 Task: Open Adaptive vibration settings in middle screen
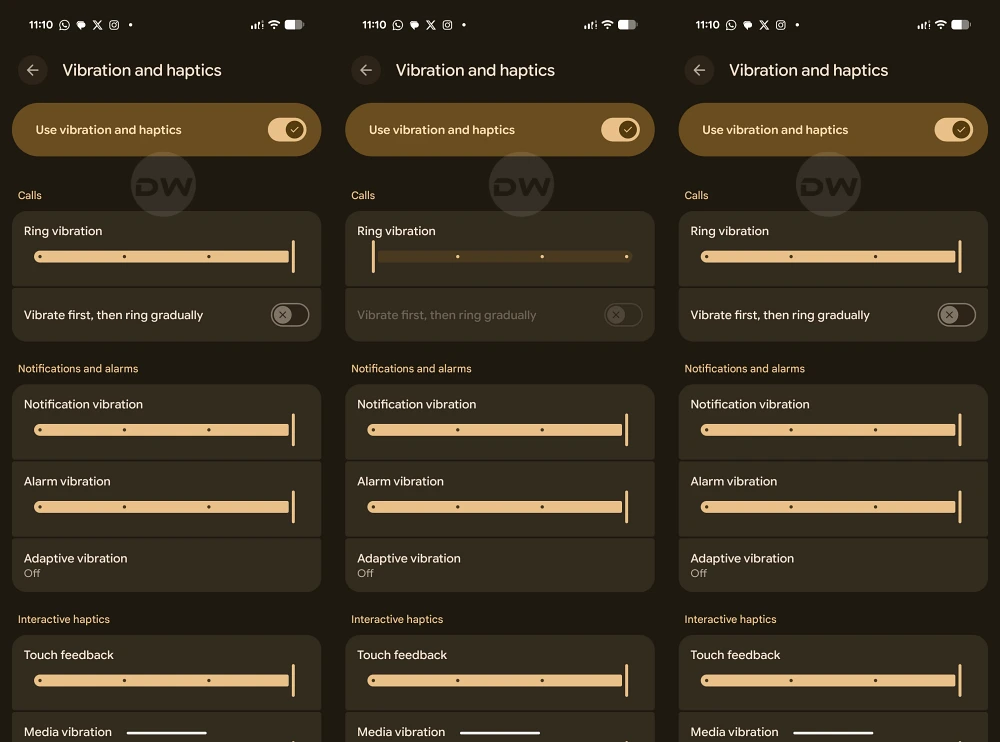coord(499,565)
